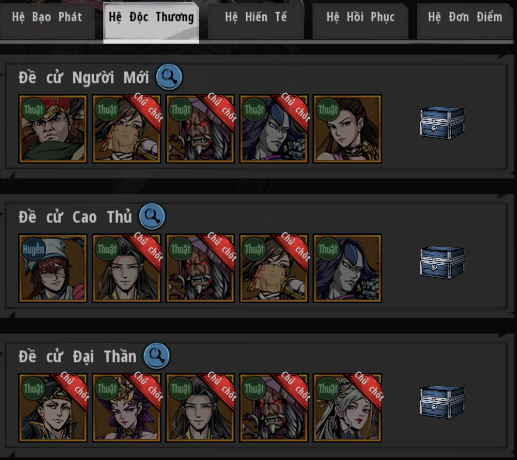Open magnifier next to Đề cử Đại Thần
517x460 pixels.
(156, 356)
